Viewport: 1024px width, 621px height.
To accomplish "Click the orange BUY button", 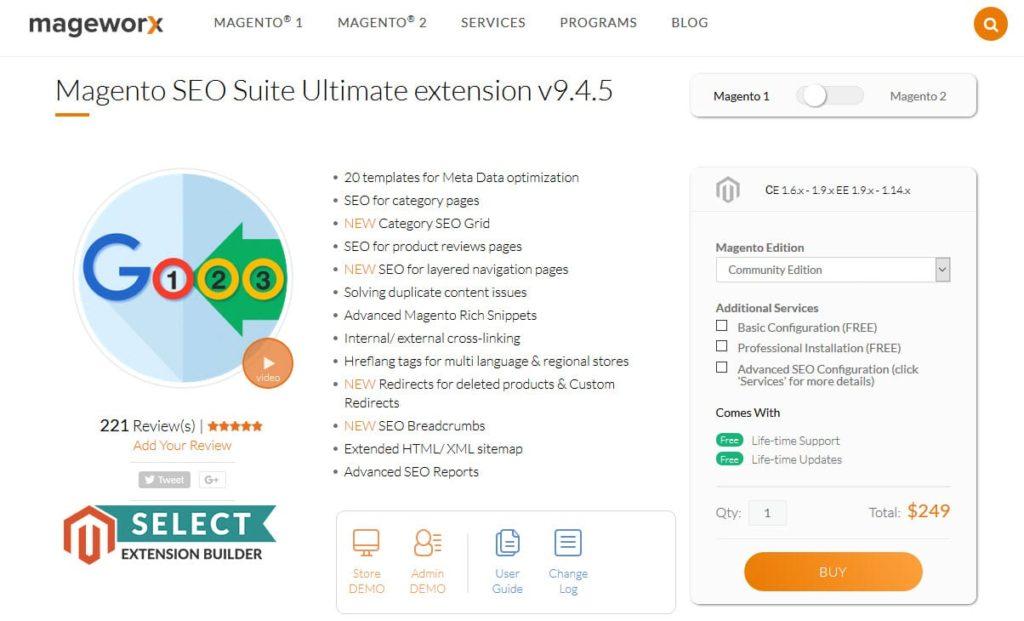I will [x=833, y=572].
